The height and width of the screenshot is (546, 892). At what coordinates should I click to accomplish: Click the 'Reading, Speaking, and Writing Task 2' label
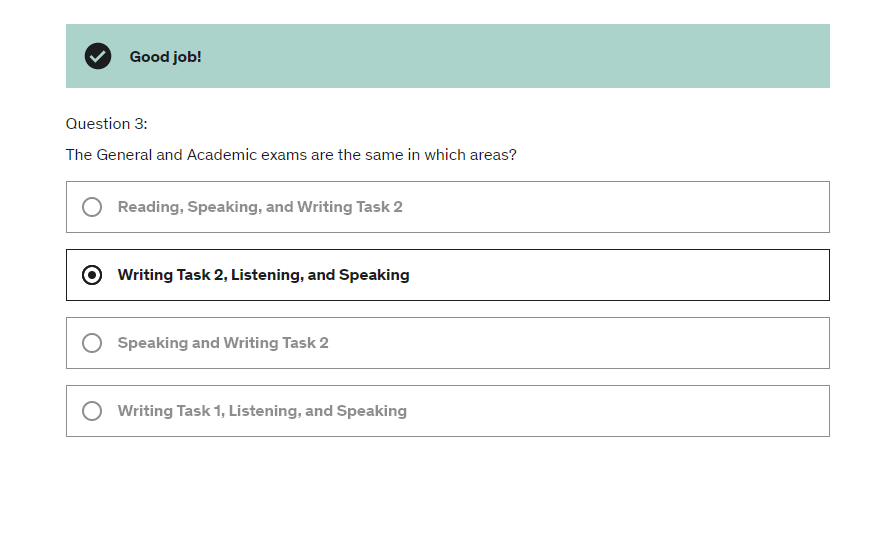(260, 207)
